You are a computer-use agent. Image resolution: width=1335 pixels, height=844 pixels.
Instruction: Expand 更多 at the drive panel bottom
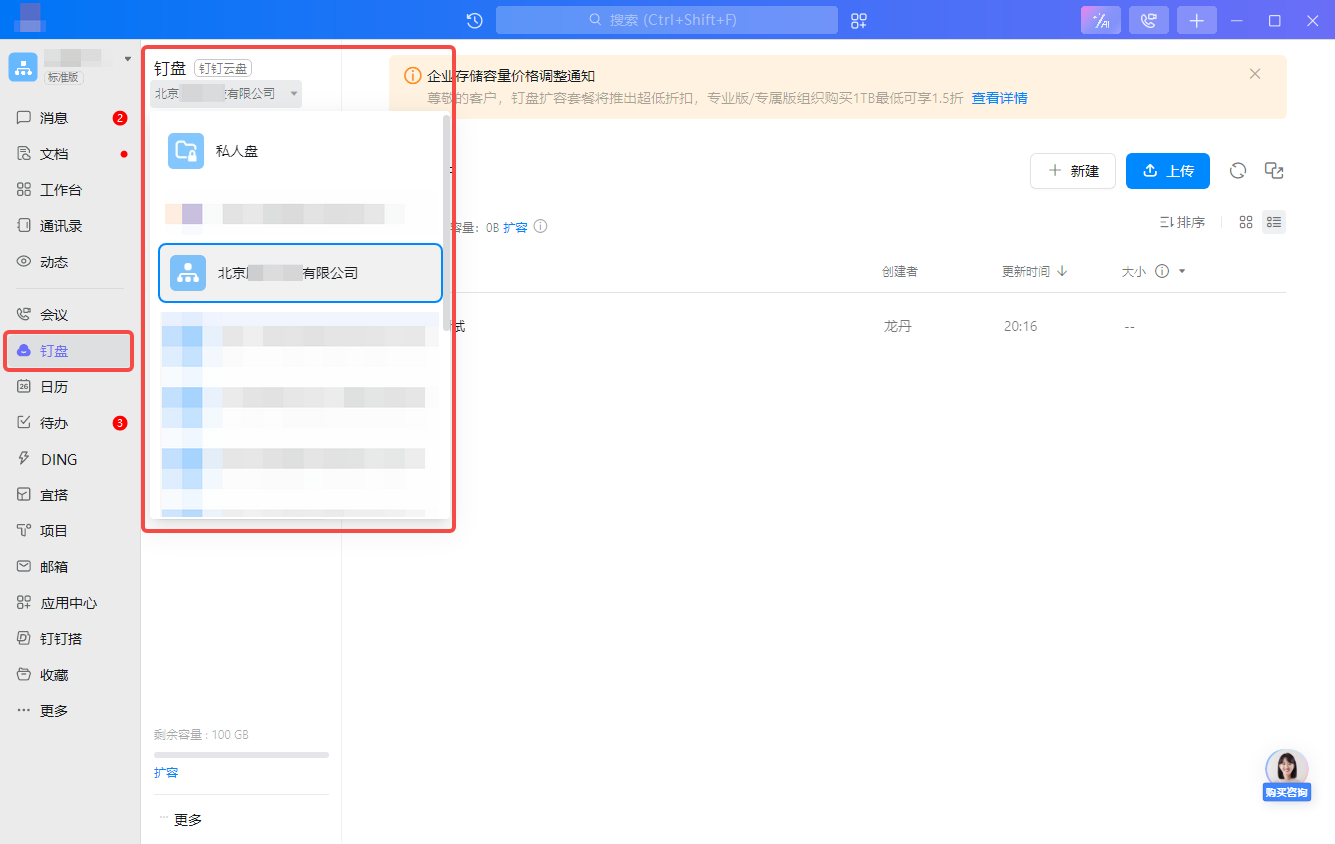[181, 820]
